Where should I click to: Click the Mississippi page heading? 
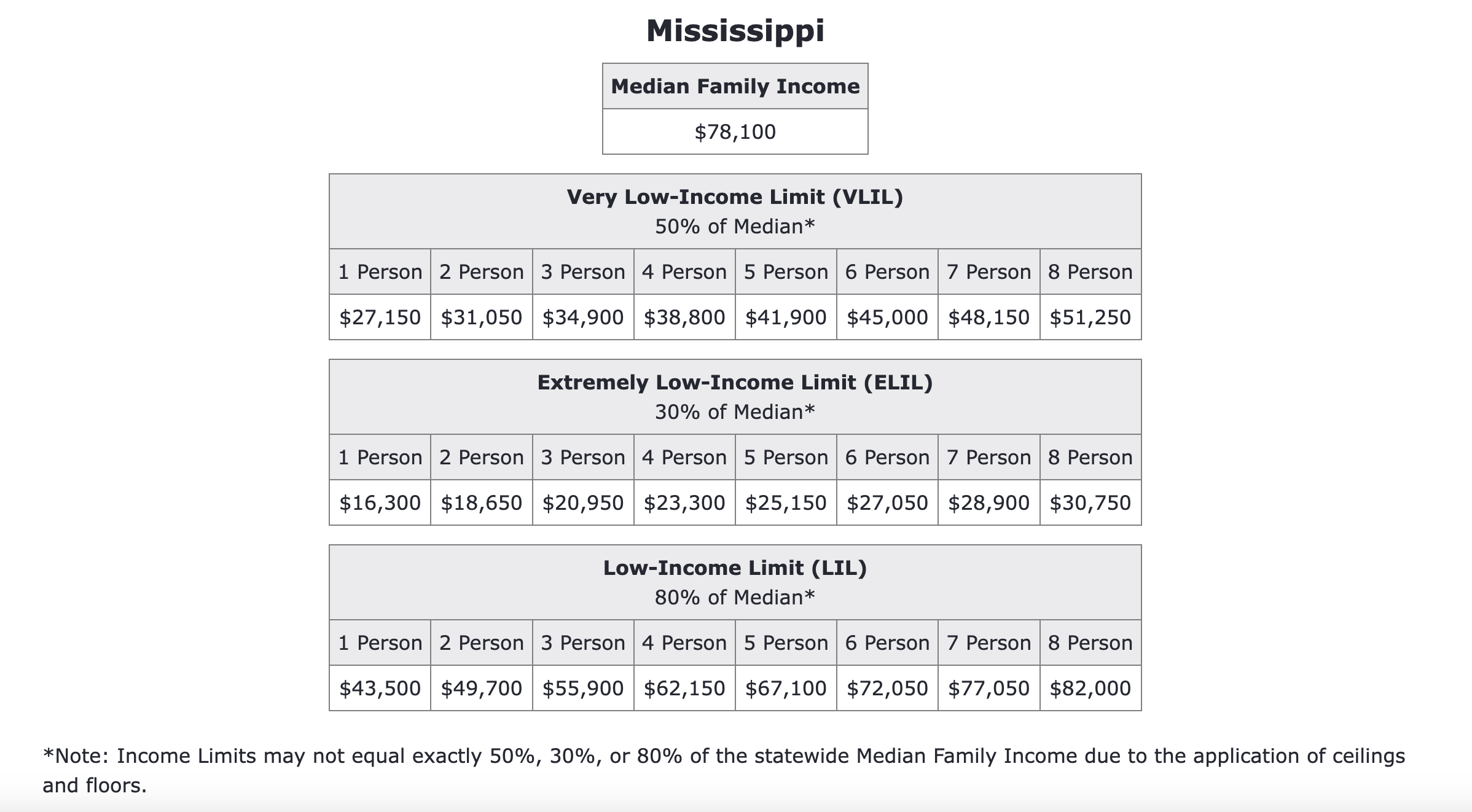point(735,31)
